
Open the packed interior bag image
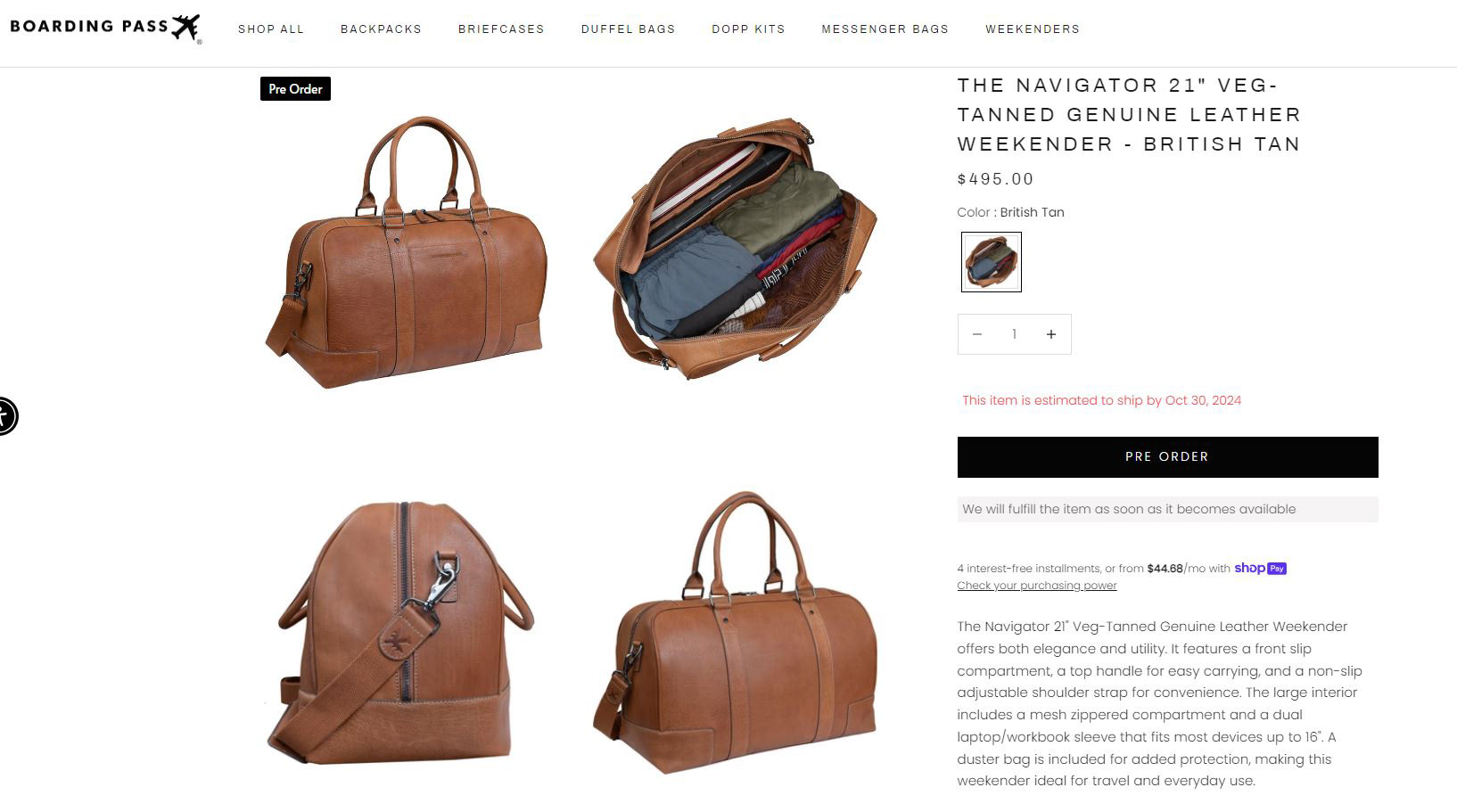tap(736, 248)
